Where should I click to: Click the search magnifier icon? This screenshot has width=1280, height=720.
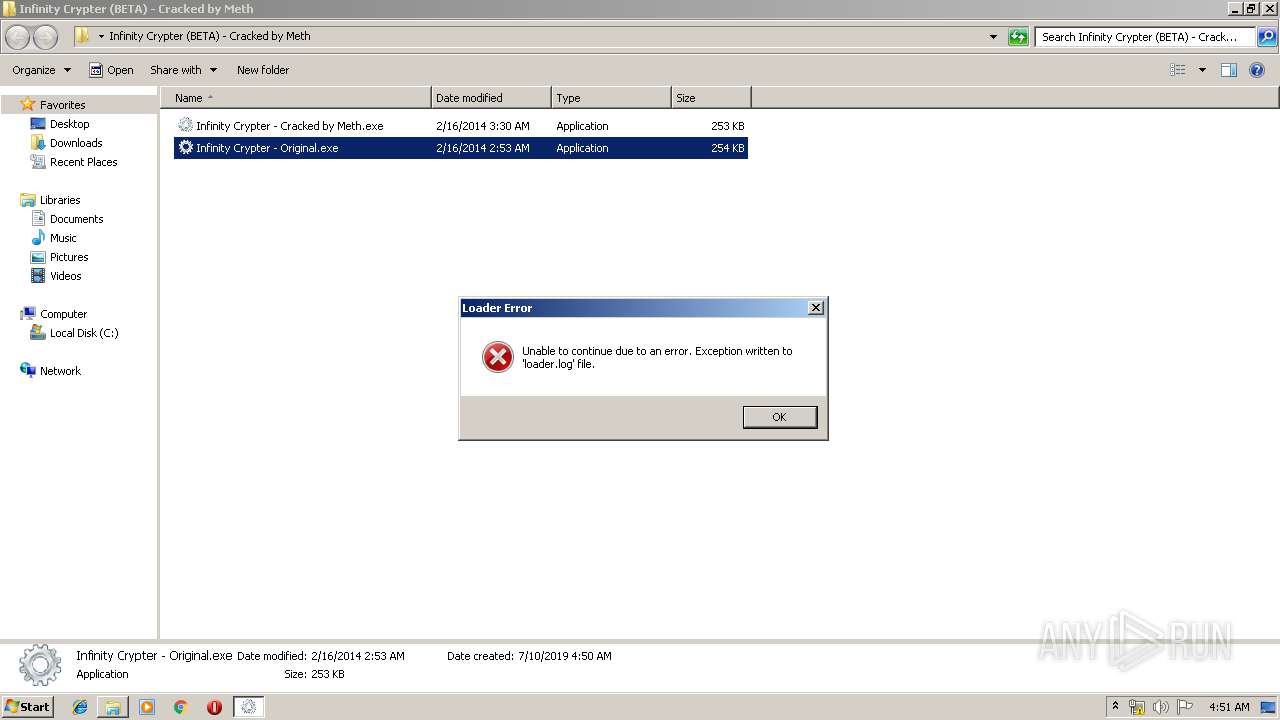(x=1266, y=37)
